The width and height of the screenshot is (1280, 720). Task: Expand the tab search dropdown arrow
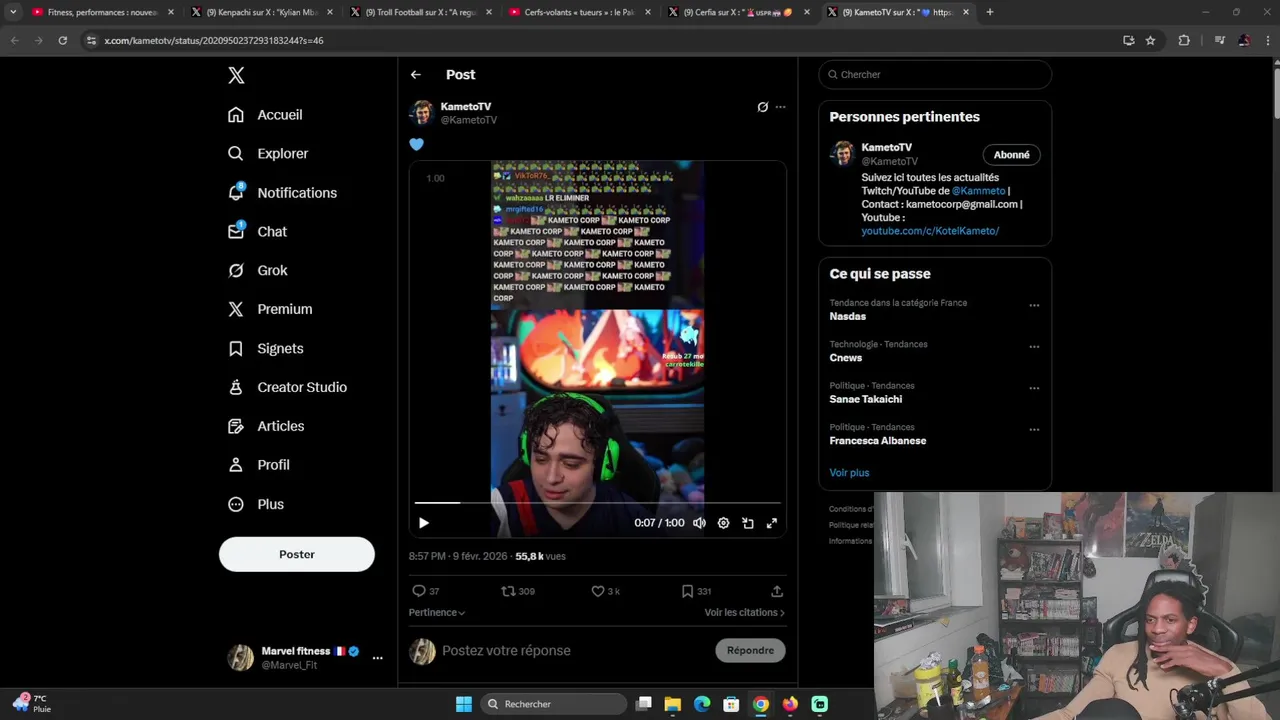13,12
